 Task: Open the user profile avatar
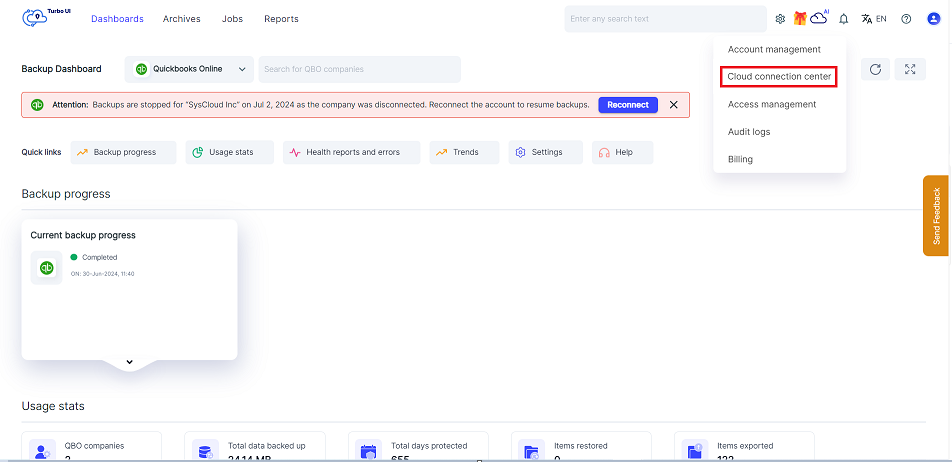pyautogui.click(x=933, y=19)
